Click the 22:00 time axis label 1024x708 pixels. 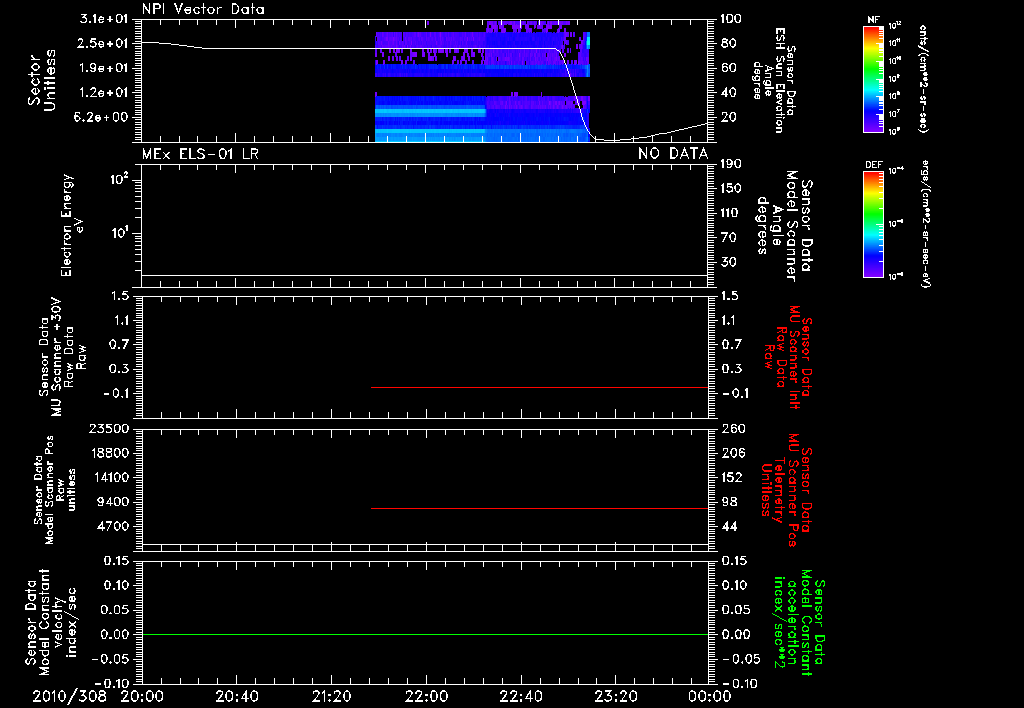pyautogui.click(x=426, y=697)
